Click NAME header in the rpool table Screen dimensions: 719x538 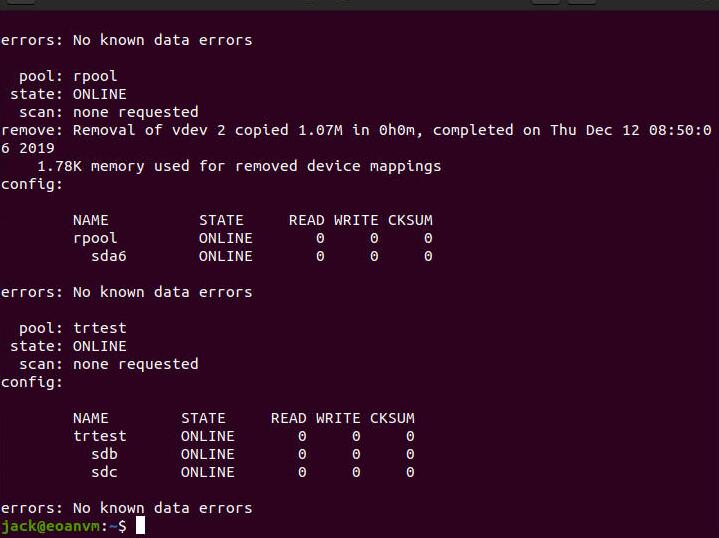point(91,220)
